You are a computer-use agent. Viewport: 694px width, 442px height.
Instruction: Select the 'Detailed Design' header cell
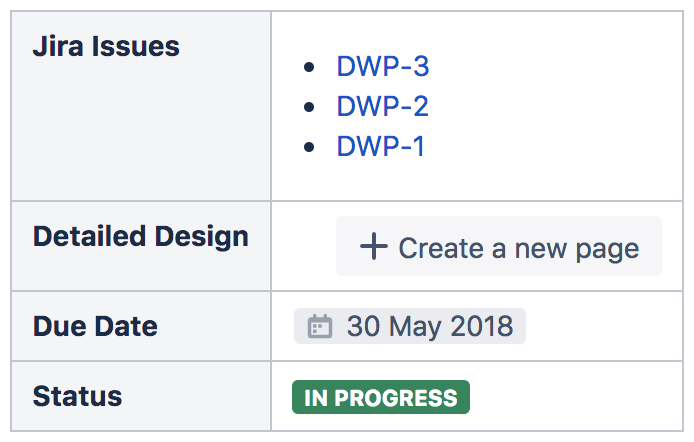point(140,237)
